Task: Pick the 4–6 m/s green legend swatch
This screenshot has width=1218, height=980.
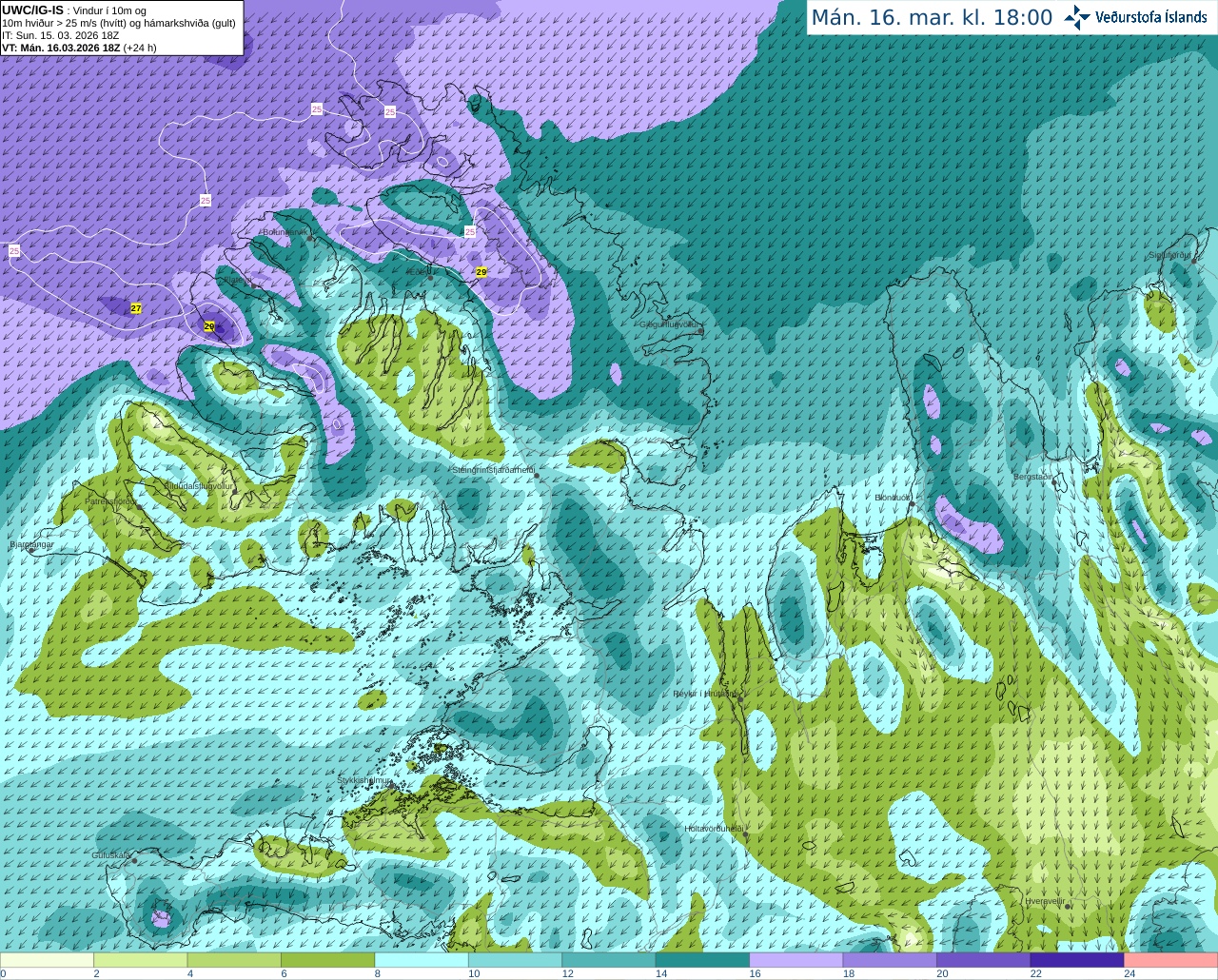Action: [234, 960]
